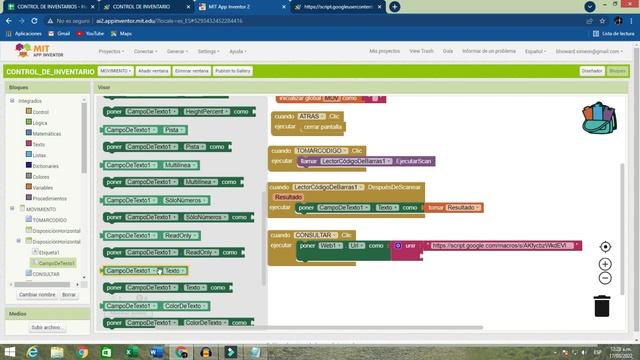Open the Generar dropdown menu
Image resolution: width=640 pixels, height=360 pixels.
pyautogui.click(x=177, y=51)
